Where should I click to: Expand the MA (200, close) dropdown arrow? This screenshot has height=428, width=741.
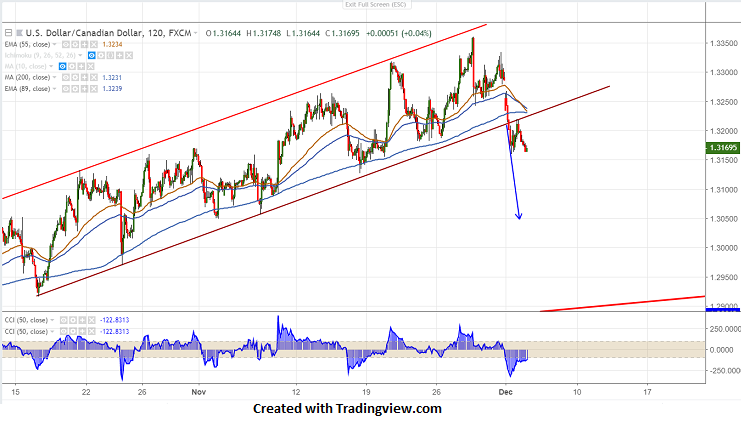[54, 77]
